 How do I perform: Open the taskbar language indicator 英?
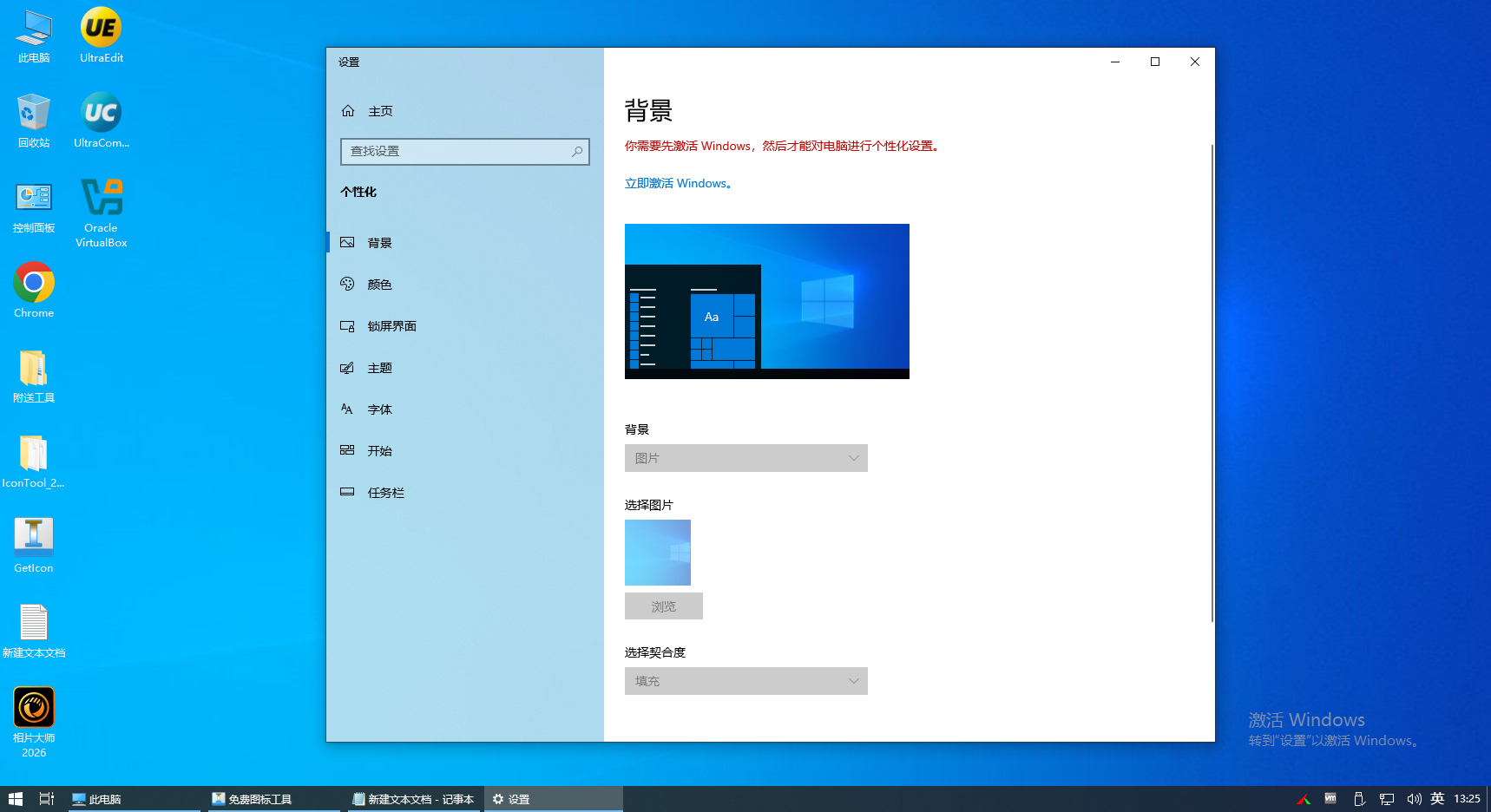pyautogui.click(x=1438, y=798)
